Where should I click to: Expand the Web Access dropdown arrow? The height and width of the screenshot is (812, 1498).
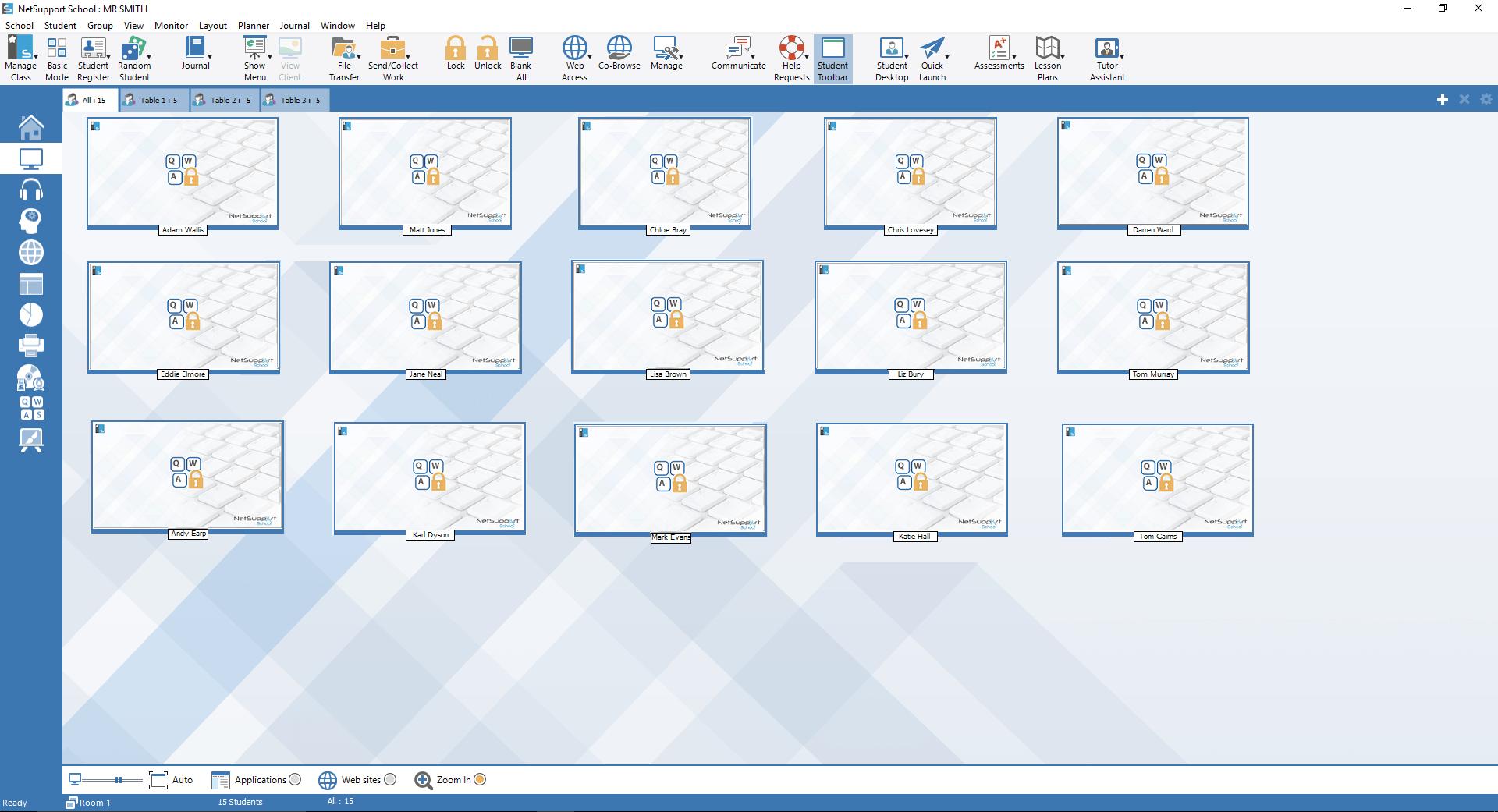pyautogui.click(x=590, y=56)
